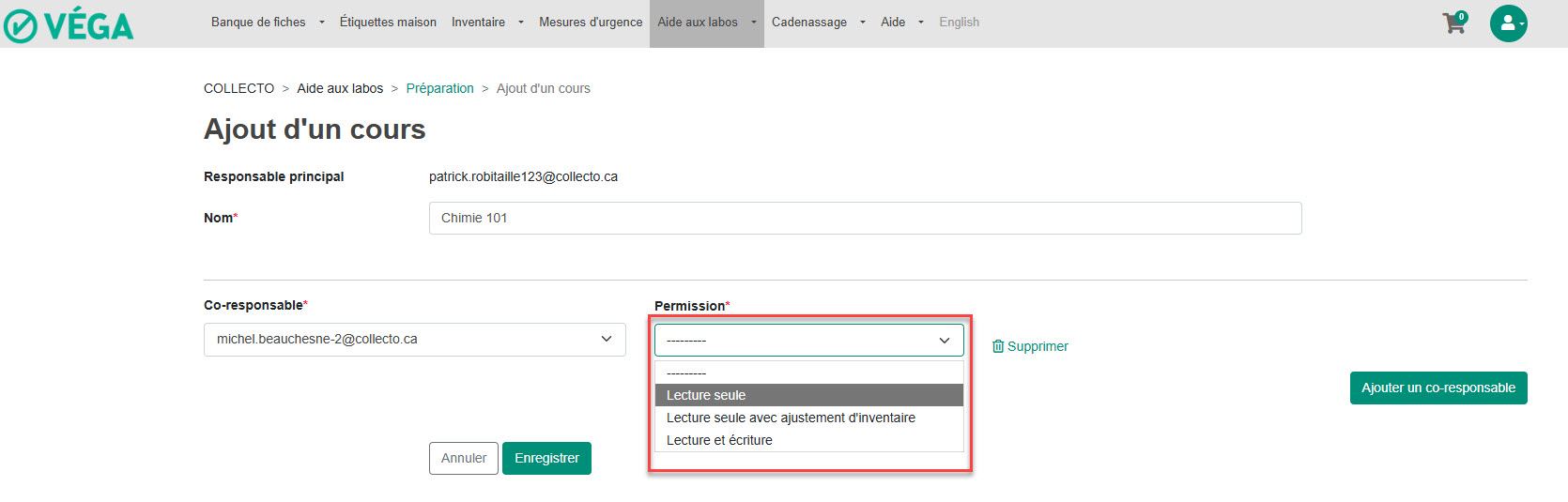Screen dimensions: 1568x502
Task: Click the trash icon beside Supprimer
Action: [997, 346]
